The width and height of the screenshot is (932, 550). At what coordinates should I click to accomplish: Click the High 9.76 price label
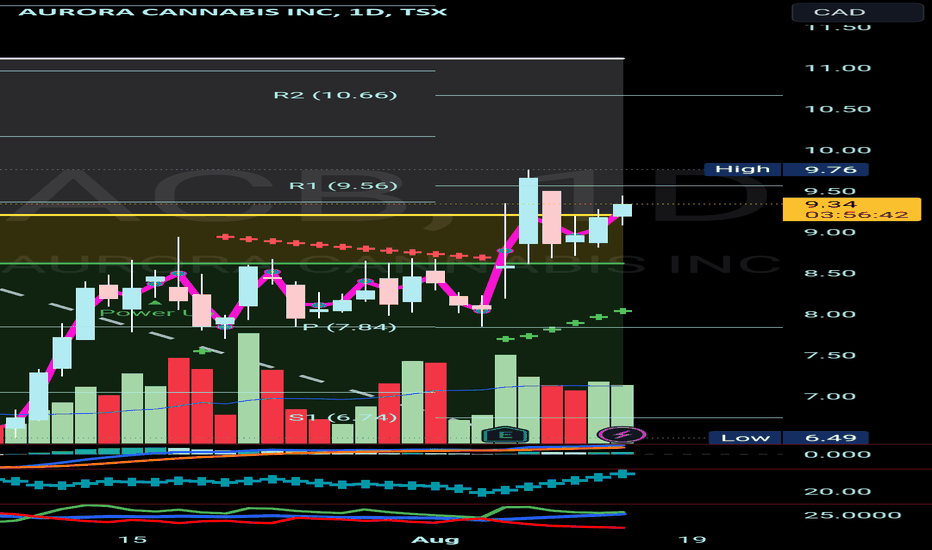786,169
